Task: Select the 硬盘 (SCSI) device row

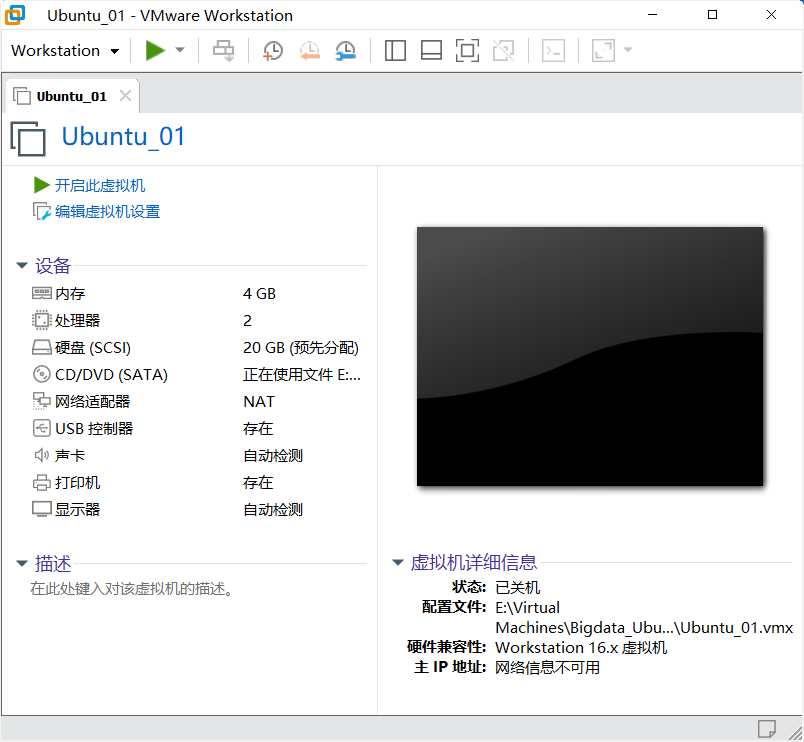Action: tap(197, 348)
